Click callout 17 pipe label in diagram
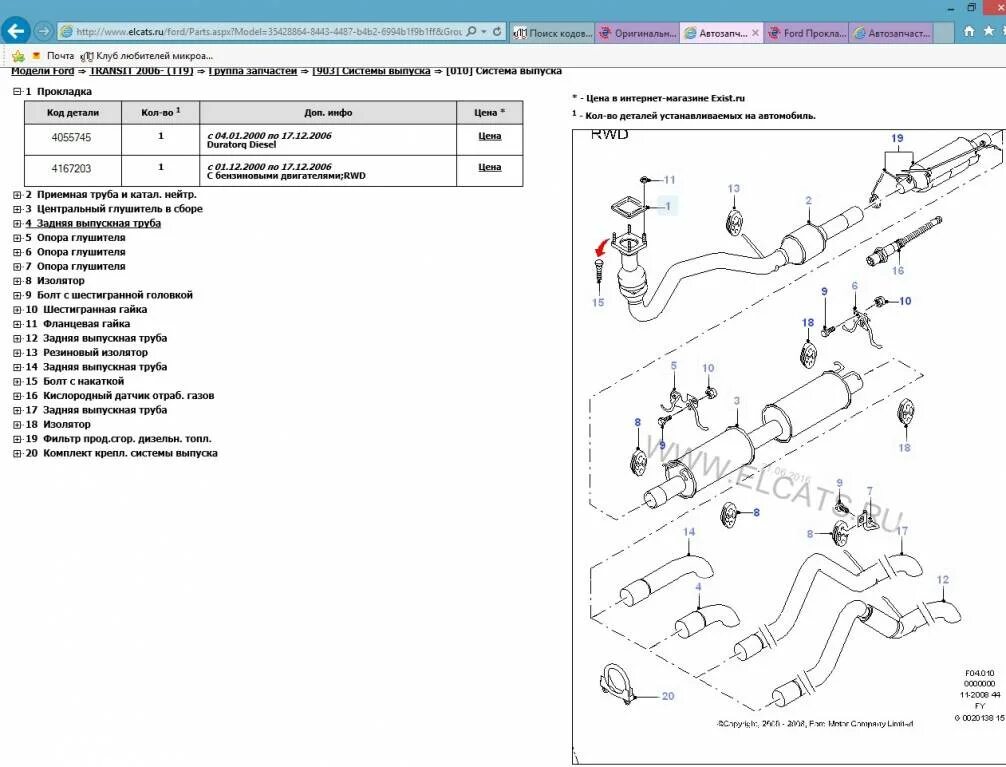This screenshot has width=1006, height=767. point(902,530)
